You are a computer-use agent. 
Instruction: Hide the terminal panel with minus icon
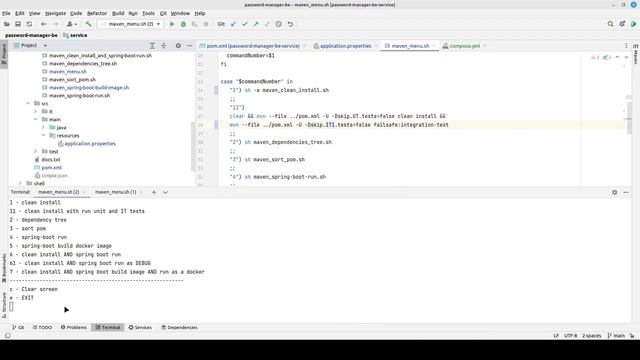pyautogui.click(x=626, y=192)
